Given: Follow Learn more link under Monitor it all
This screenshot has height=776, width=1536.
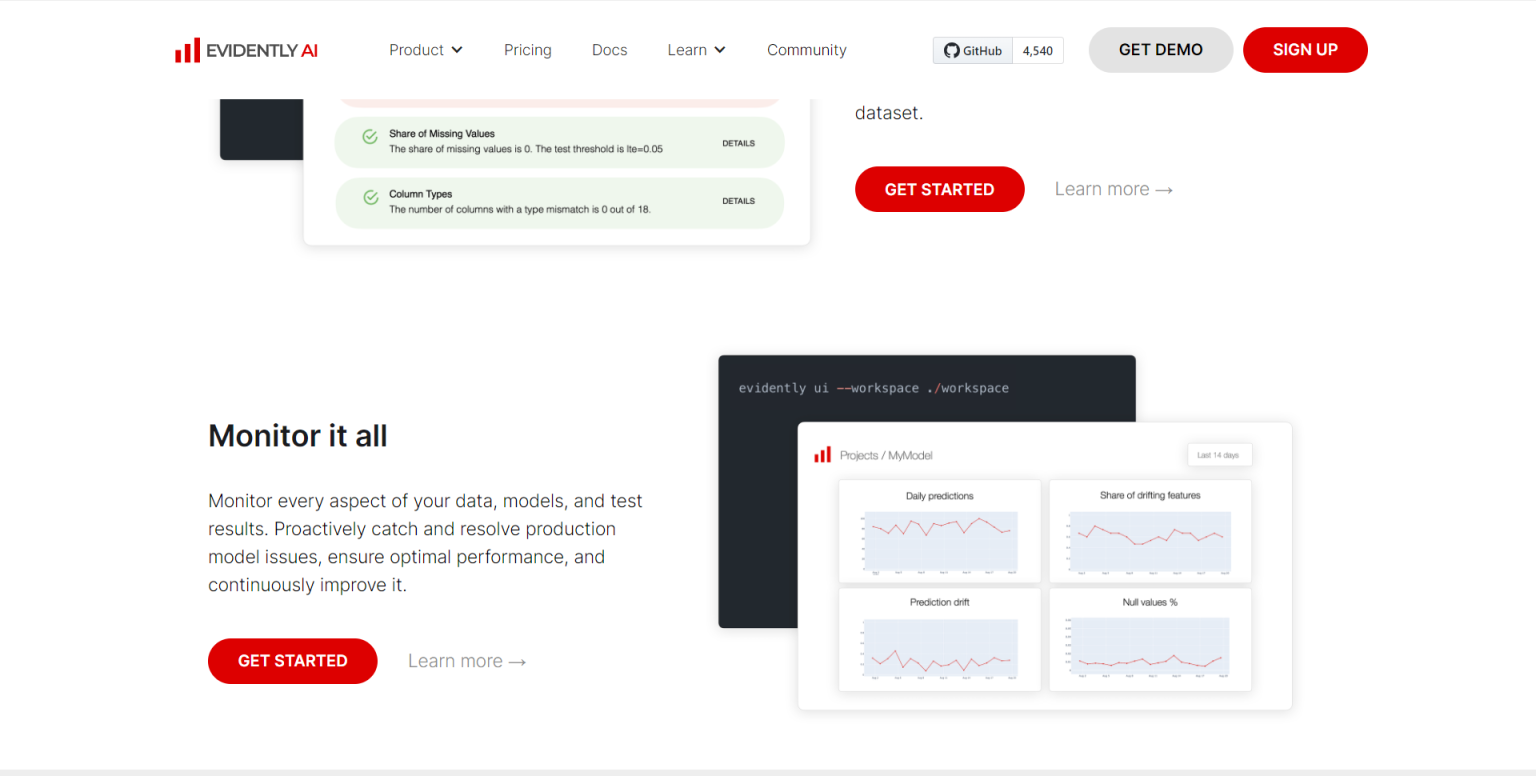Looking at the screenshot, I should click(x=467, y=661).
